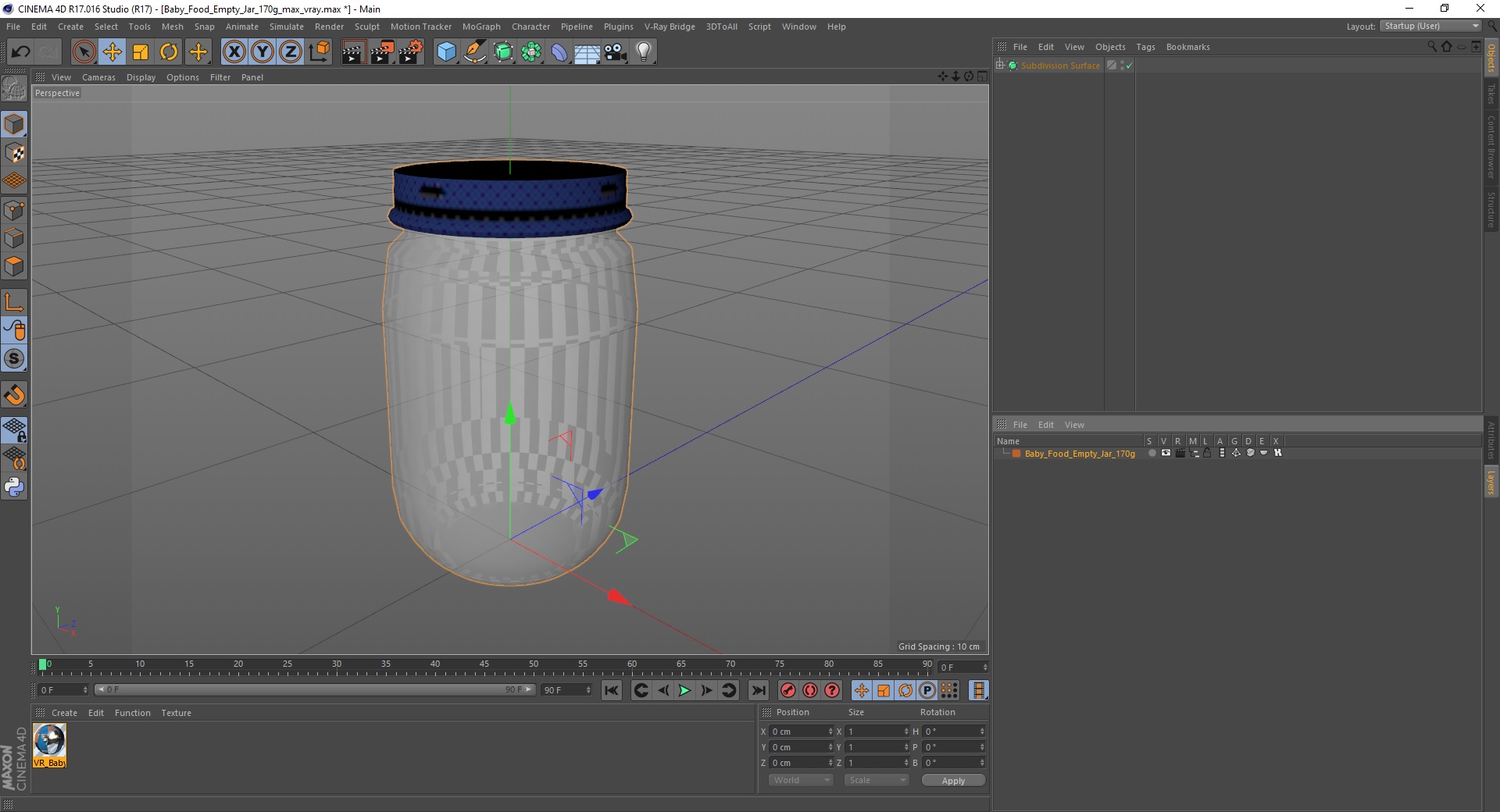
Task: Select VR_Baby material thumbnail
Action: click(50, 745)
